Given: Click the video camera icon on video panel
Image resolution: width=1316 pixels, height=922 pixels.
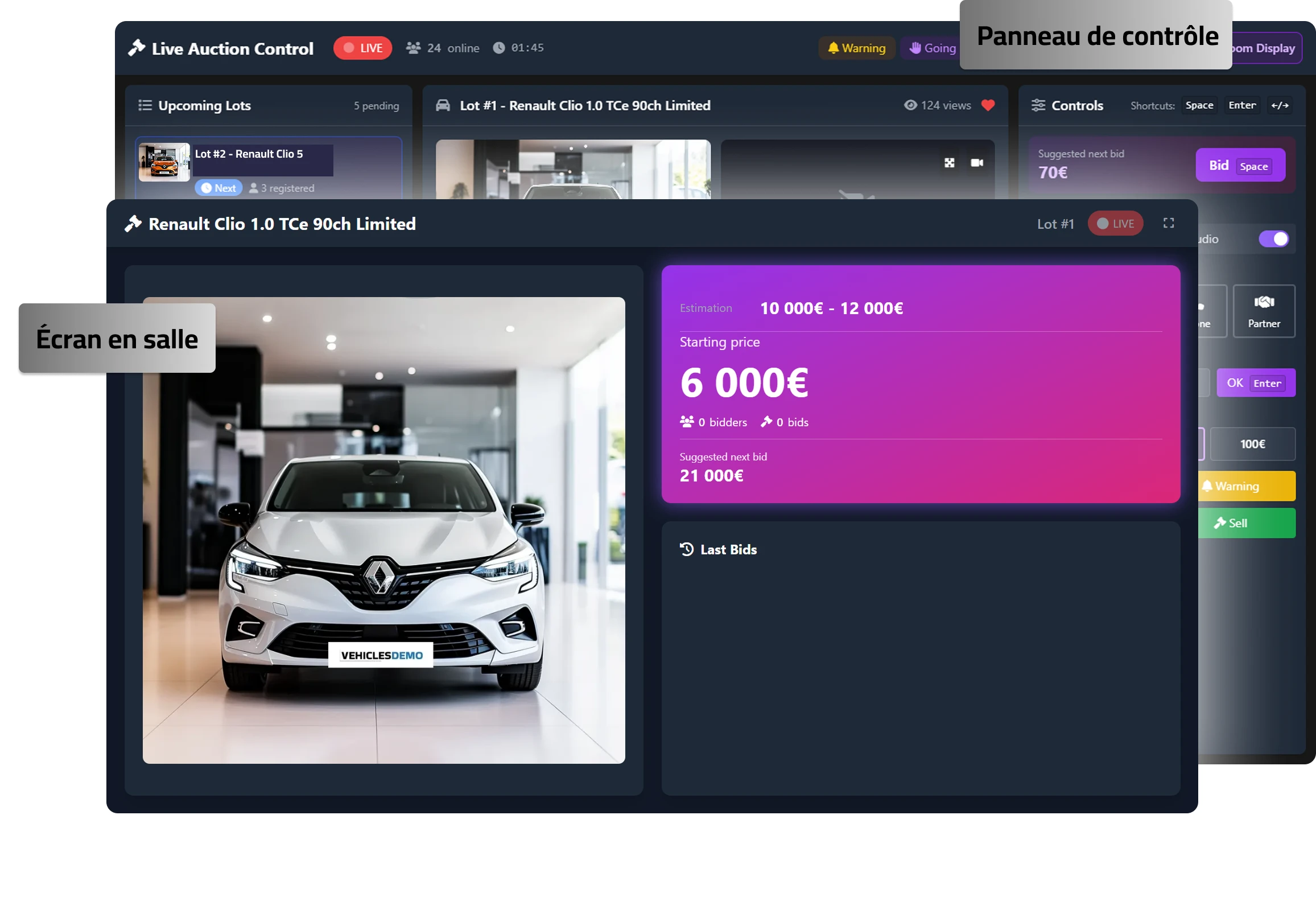Looking at the screenshot, I should tap(977, 163).
